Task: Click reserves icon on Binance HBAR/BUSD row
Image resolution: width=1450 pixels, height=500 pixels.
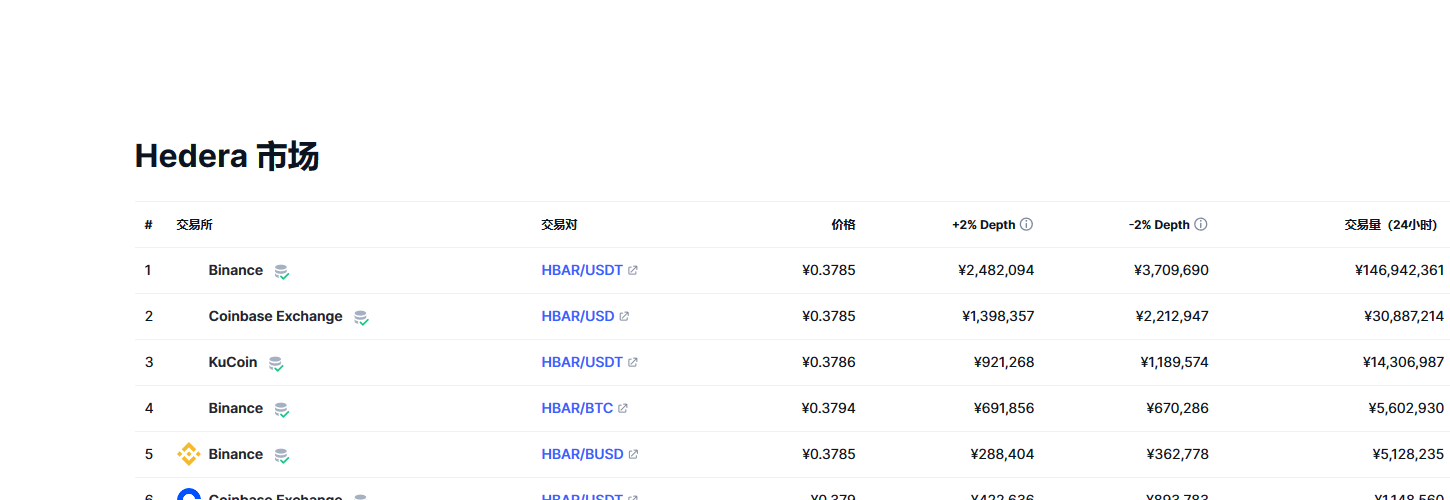Action: [282, 455]
